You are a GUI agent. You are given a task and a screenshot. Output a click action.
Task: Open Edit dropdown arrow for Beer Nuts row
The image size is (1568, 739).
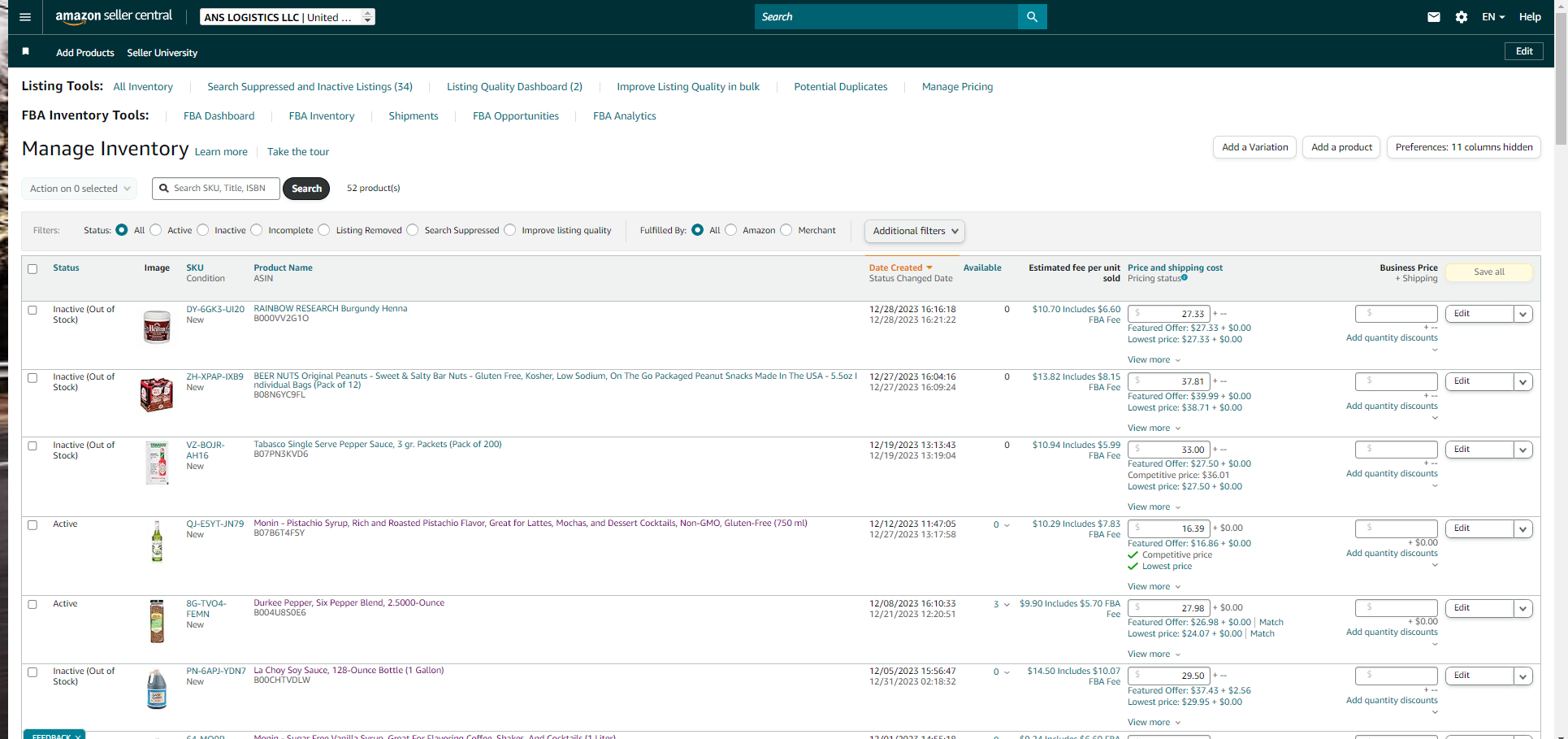pyautogui.click(x=1523, y=381)
